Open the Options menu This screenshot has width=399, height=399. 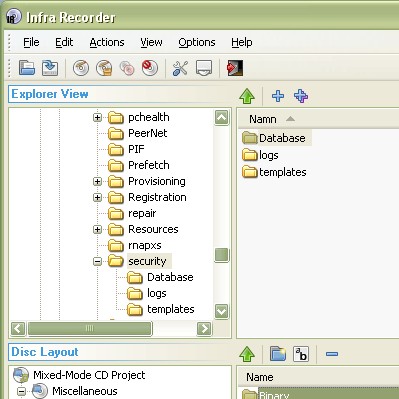[197, 42]
